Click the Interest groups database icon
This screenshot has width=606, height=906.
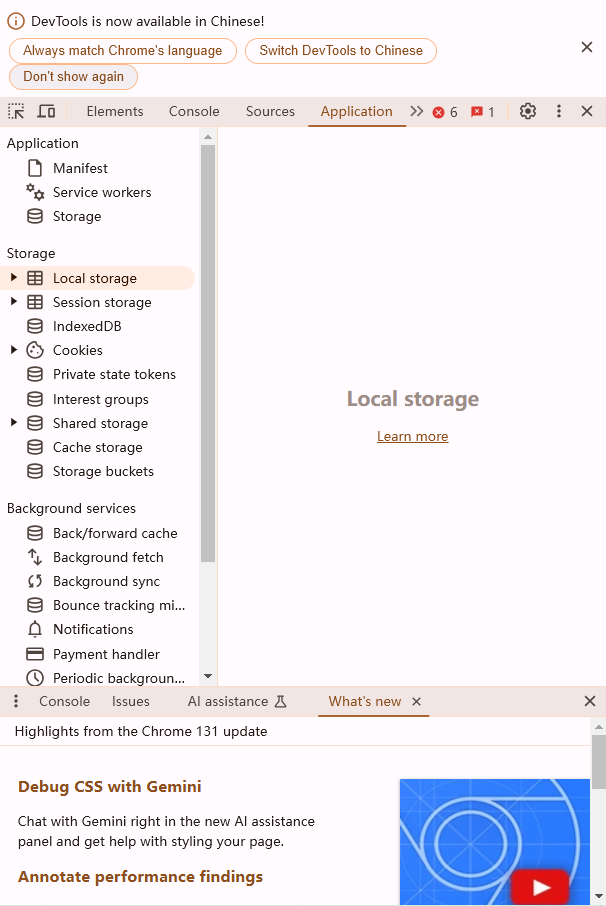tap(35, 399)
